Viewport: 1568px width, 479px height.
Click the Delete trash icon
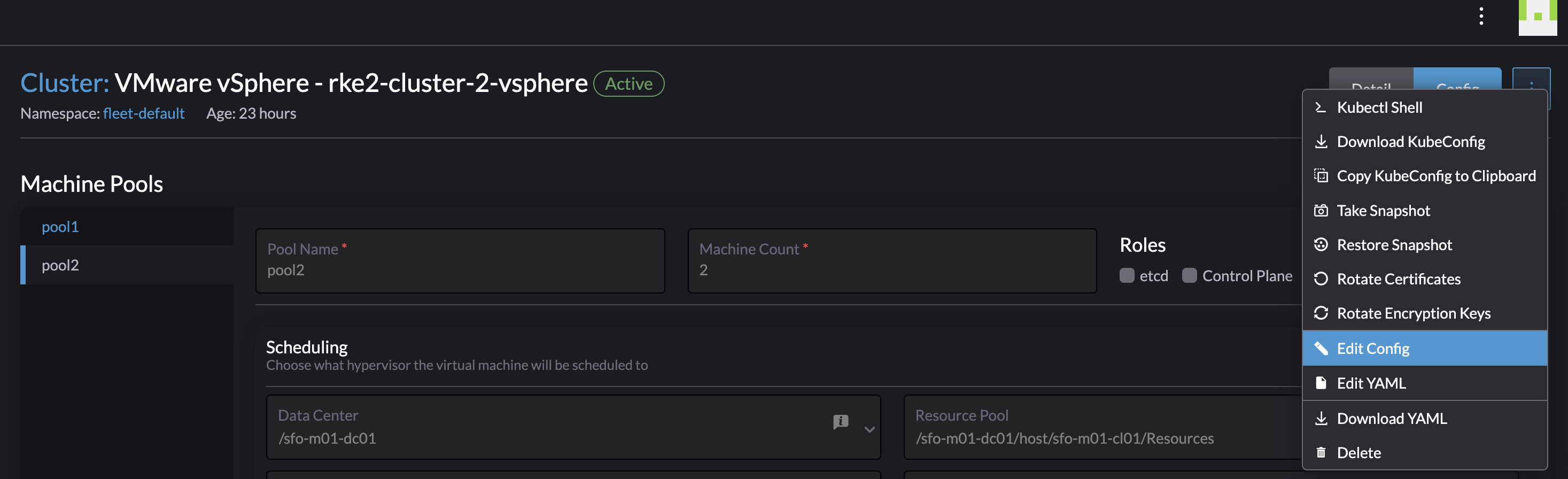pos(1320,452)
